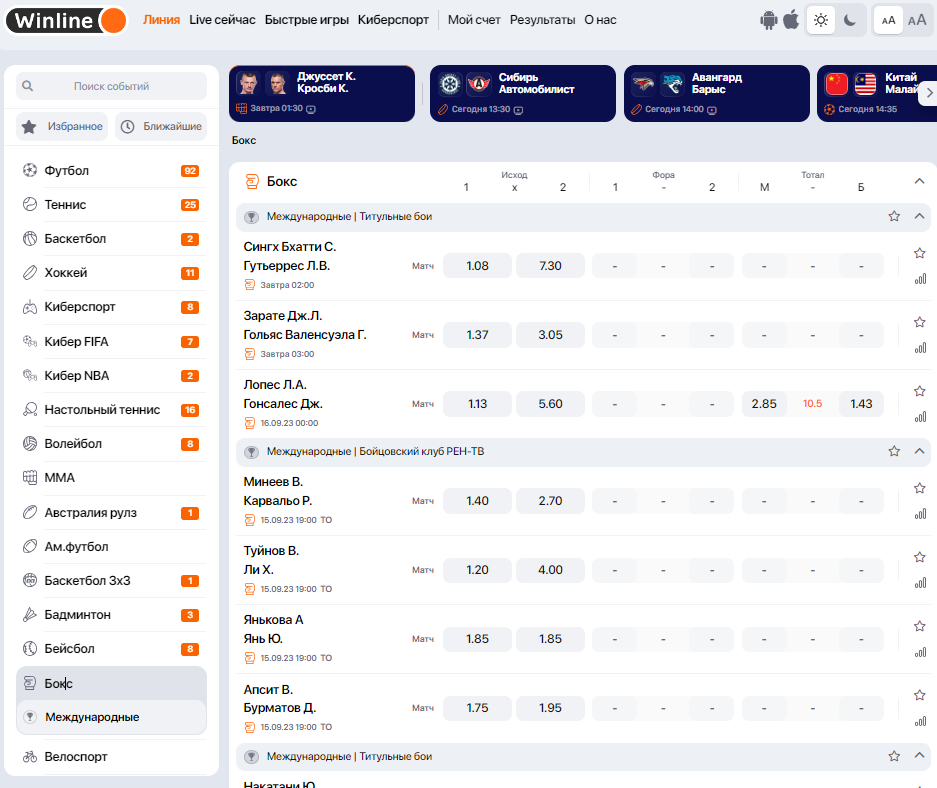Collapse first Международные | Титульные бои group

click(919, 216)
